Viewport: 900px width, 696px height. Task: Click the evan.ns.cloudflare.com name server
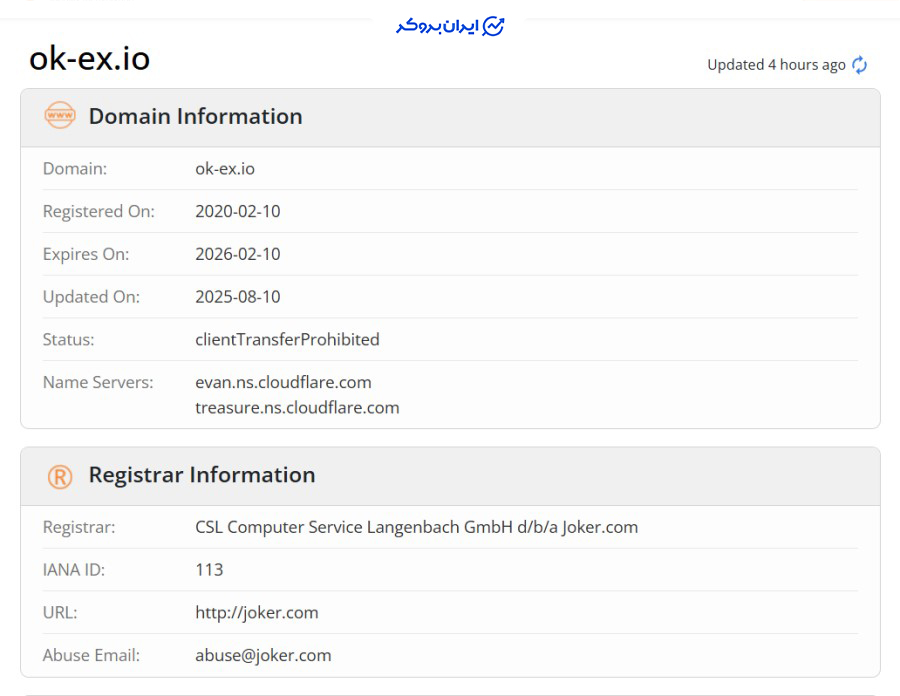(283, 382)
